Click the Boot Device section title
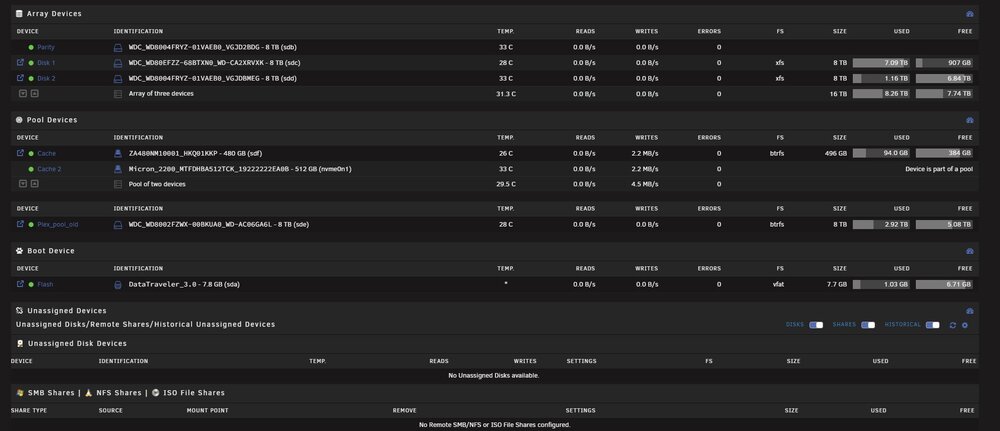This screenshot has width=1000, height=431. (x=51, y=251)
